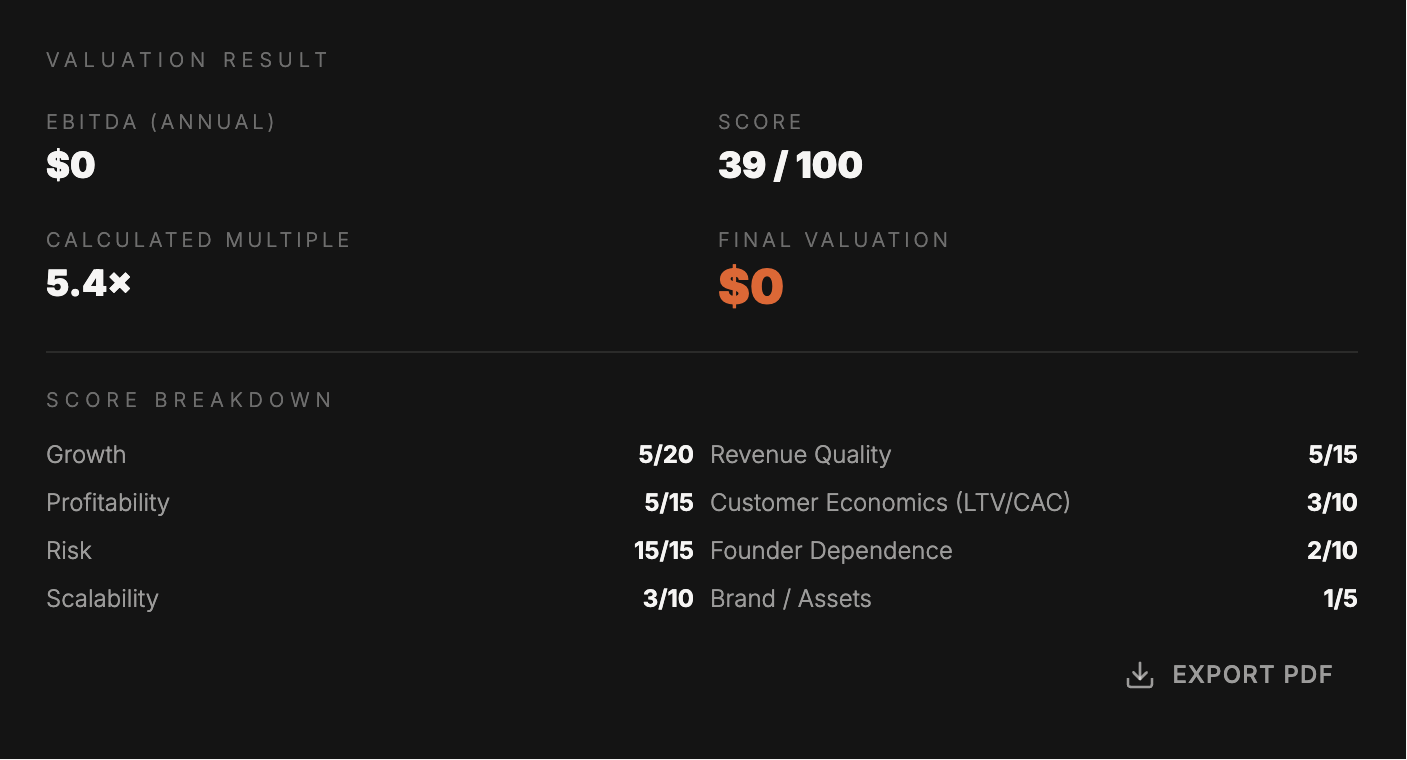The width and height of the screenshot is (1407, 760).
Task: Select the Growth row label
Action: (x=86, y=455)
